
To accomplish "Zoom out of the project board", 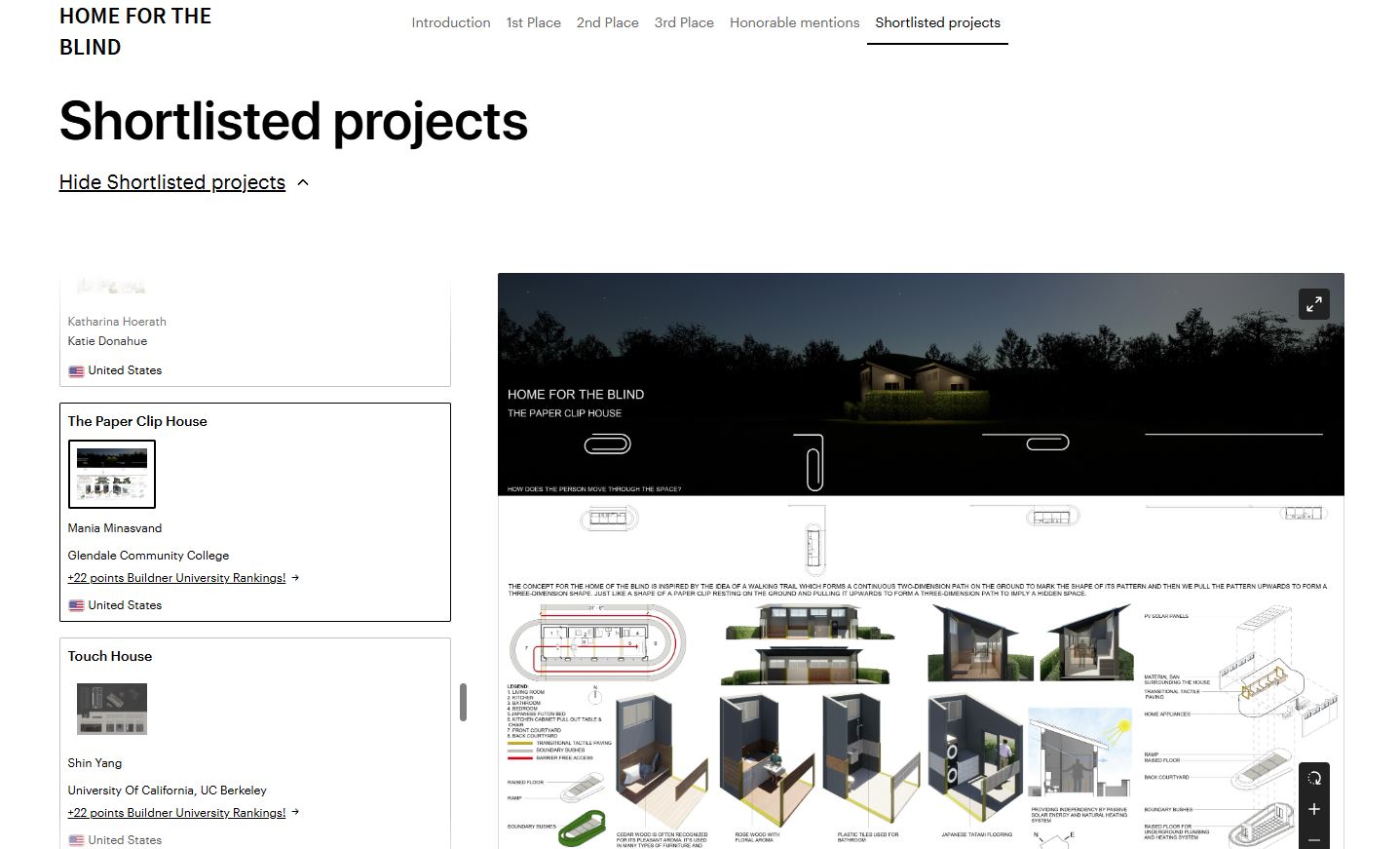I will pos(1313,839).
